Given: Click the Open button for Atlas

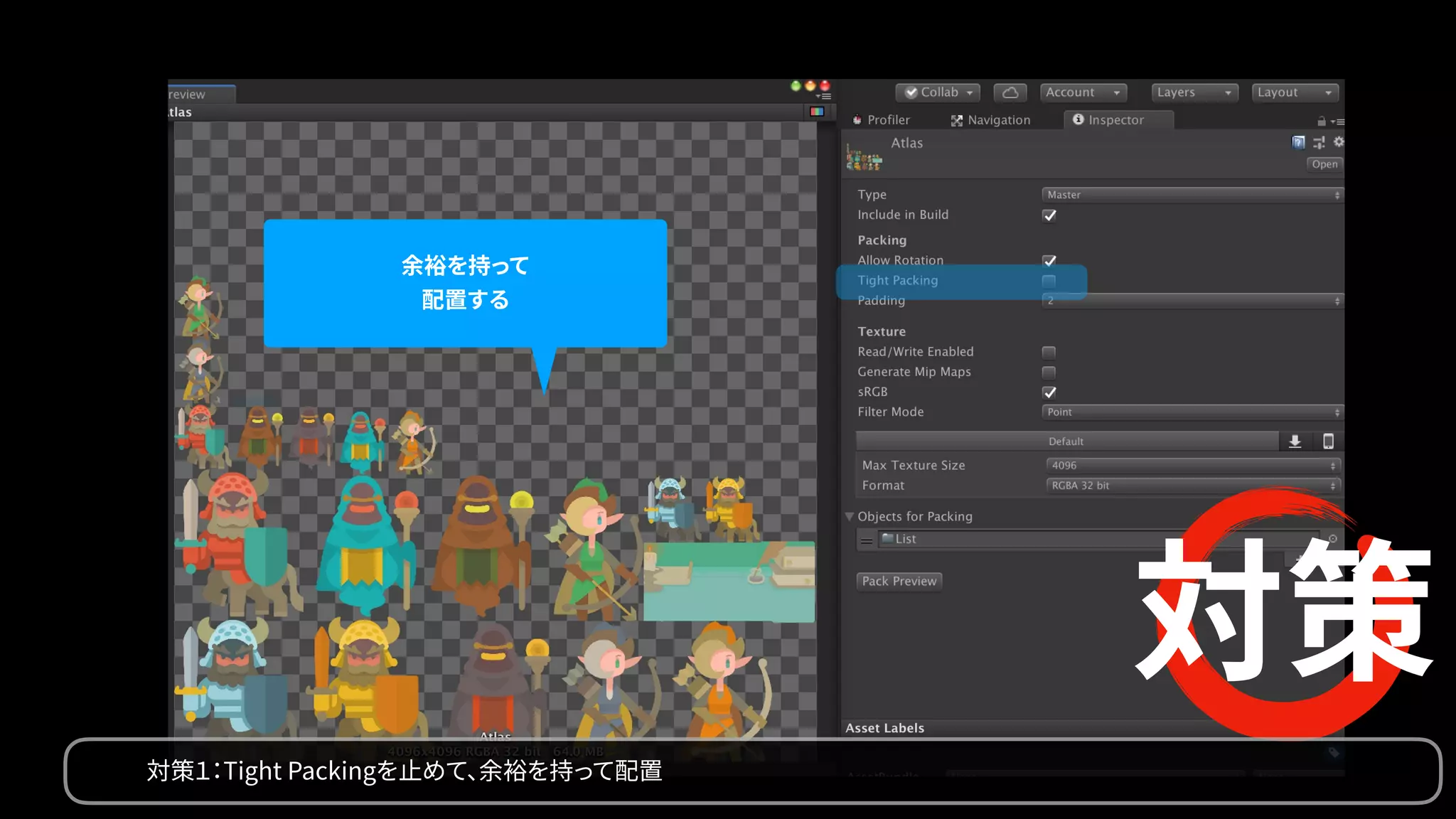Looking at the screenshot, I should (x=1324, y=164).
